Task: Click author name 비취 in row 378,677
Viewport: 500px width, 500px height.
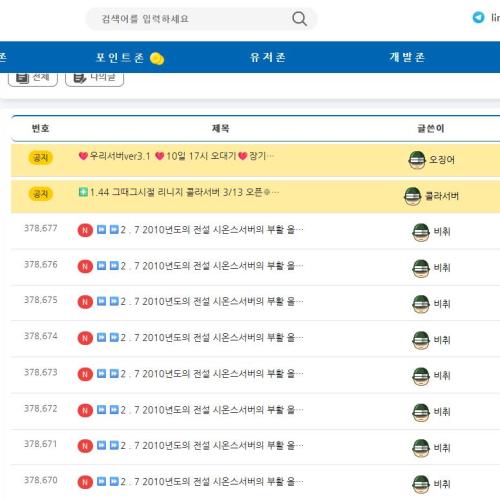Action: (x=442, y=232)
